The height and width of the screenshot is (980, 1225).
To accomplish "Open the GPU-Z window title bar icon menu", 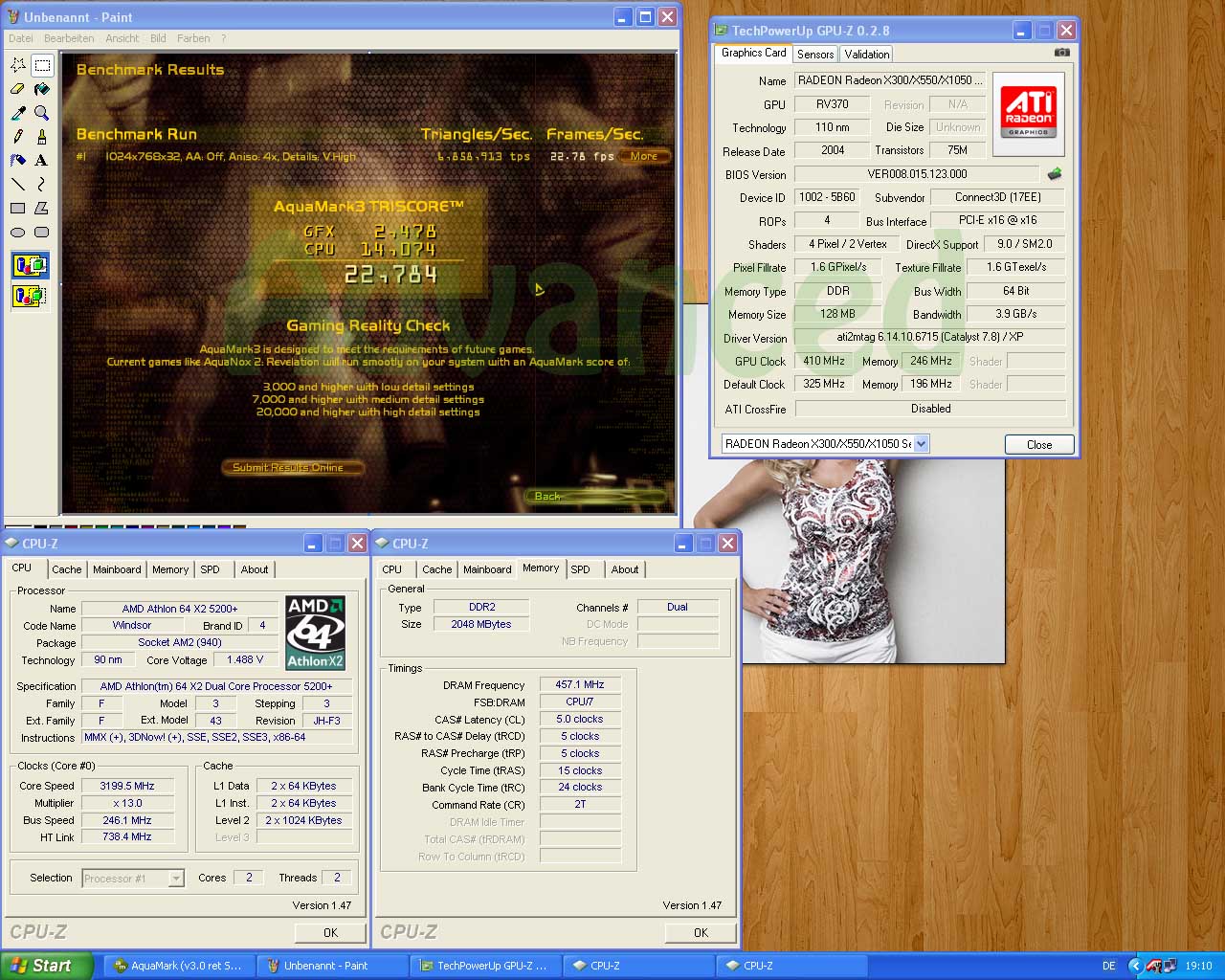I will click(722, 31).
